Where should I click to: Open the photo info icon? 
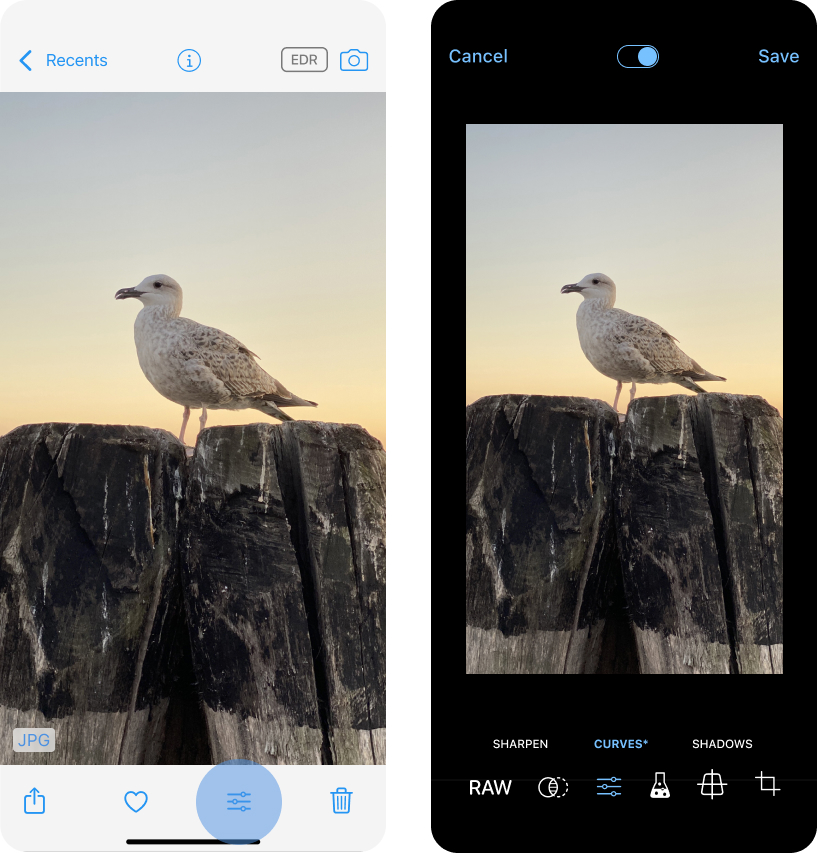point(189,60)
